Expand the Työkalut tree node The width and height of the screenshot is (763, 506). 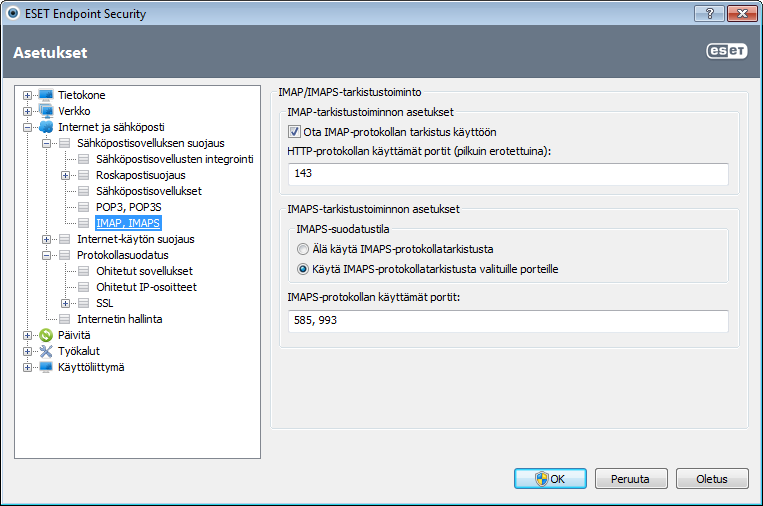[x=27, y=351]
